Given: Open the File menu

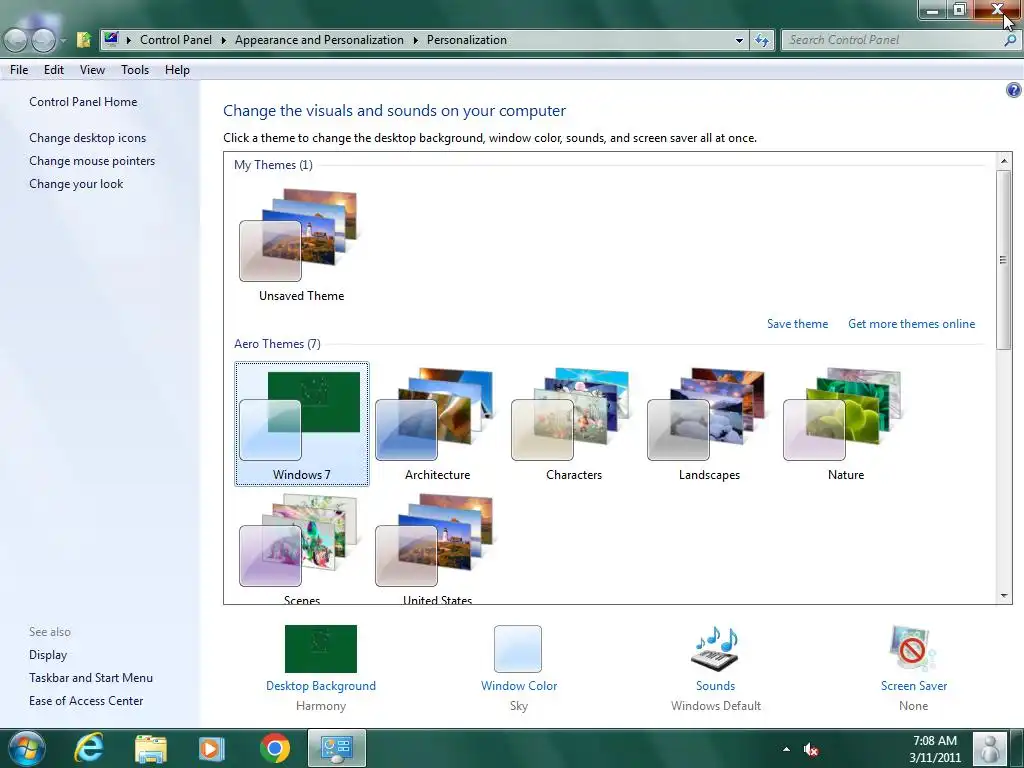Looking at the screenshot, I should pyautogui.click(x=19, y=70).
